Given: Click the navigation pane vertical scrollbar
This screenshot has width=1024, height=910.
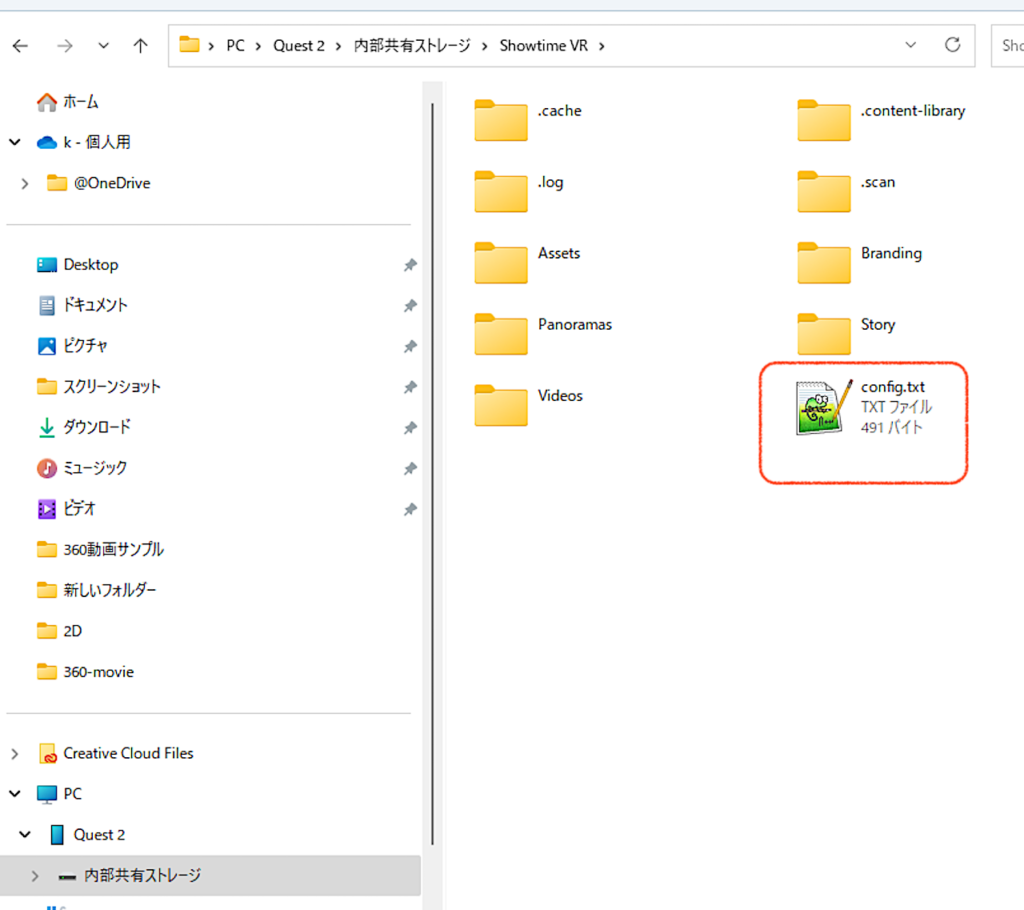Looking at the screenshot, I should point(432,474).
